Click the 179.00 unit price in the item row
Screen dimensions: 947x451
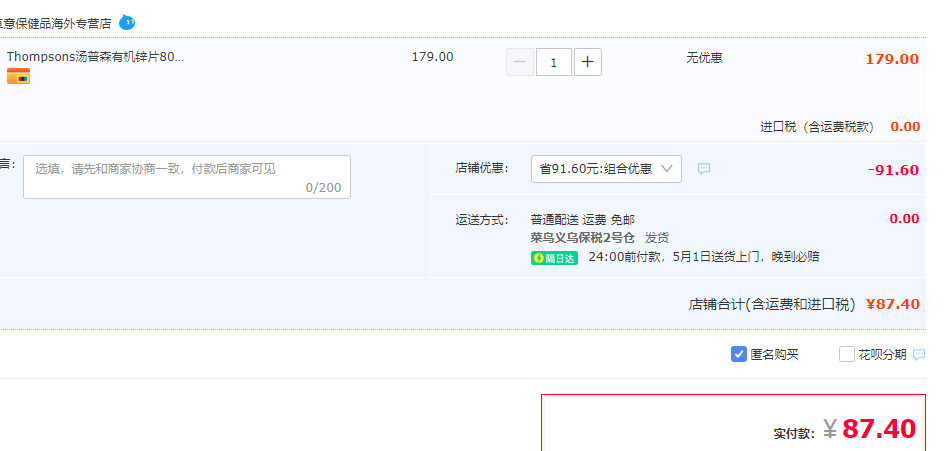[432, 57]
